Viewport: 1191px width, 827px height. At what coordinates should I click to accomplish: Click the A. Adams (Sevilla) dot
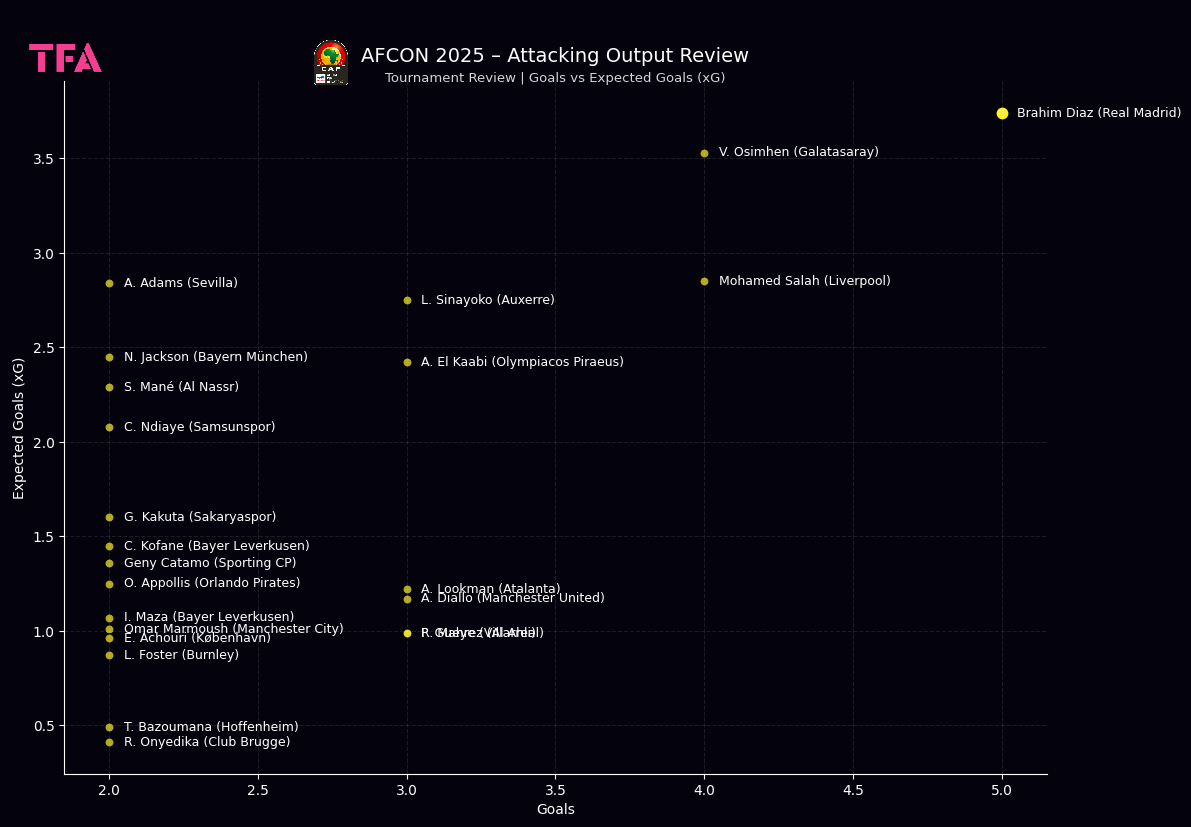click(109, 283)
